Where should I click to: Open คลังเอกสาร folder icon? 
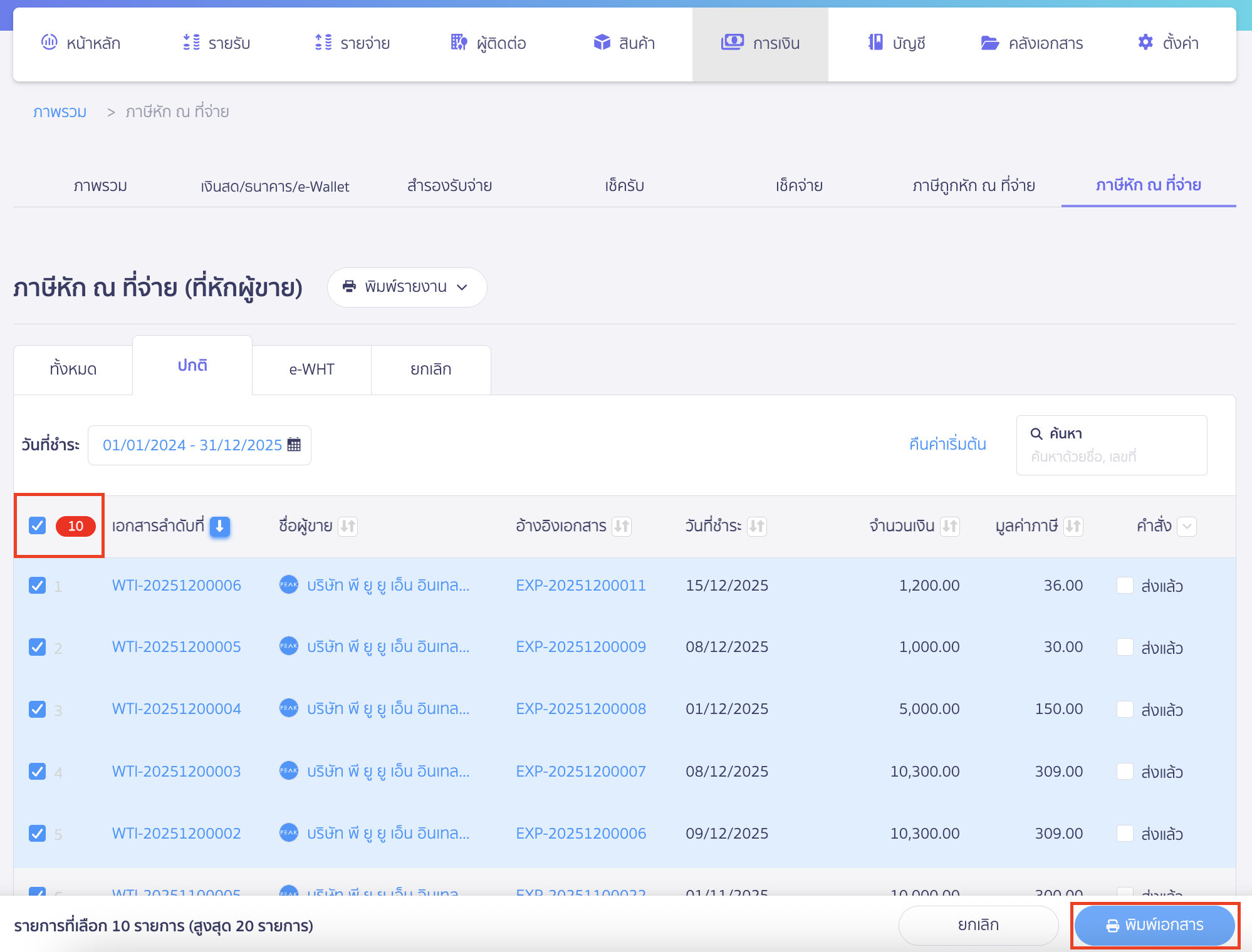pos(989,43)
